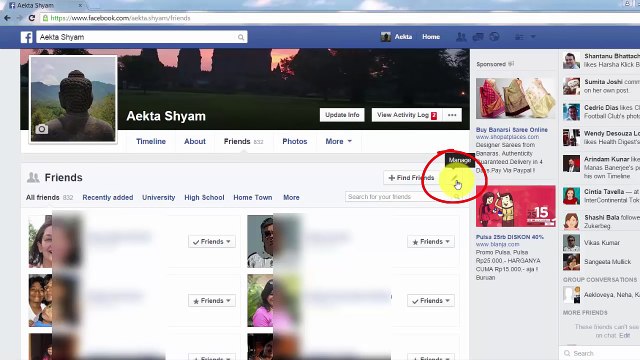640x360 pixels.
Task: Open More friend filter options
Action: (291, 198)
